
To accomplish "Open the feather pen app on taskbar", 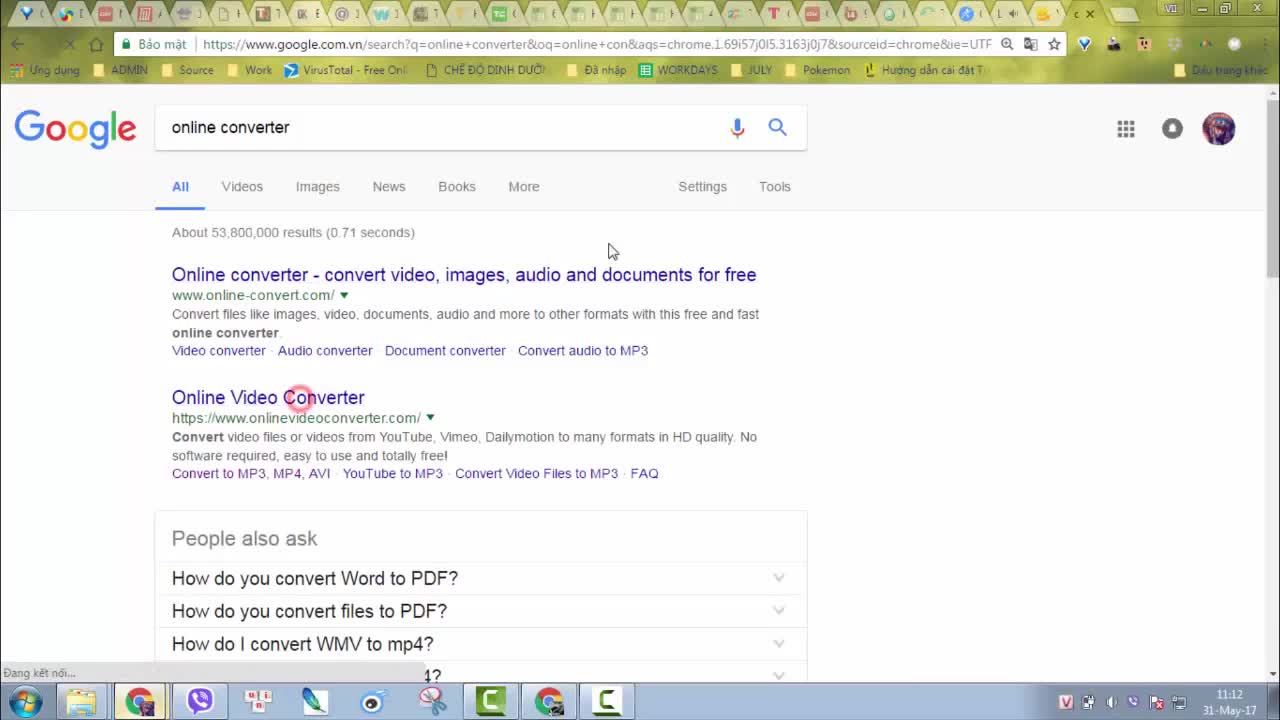I will tap(315, 701).
